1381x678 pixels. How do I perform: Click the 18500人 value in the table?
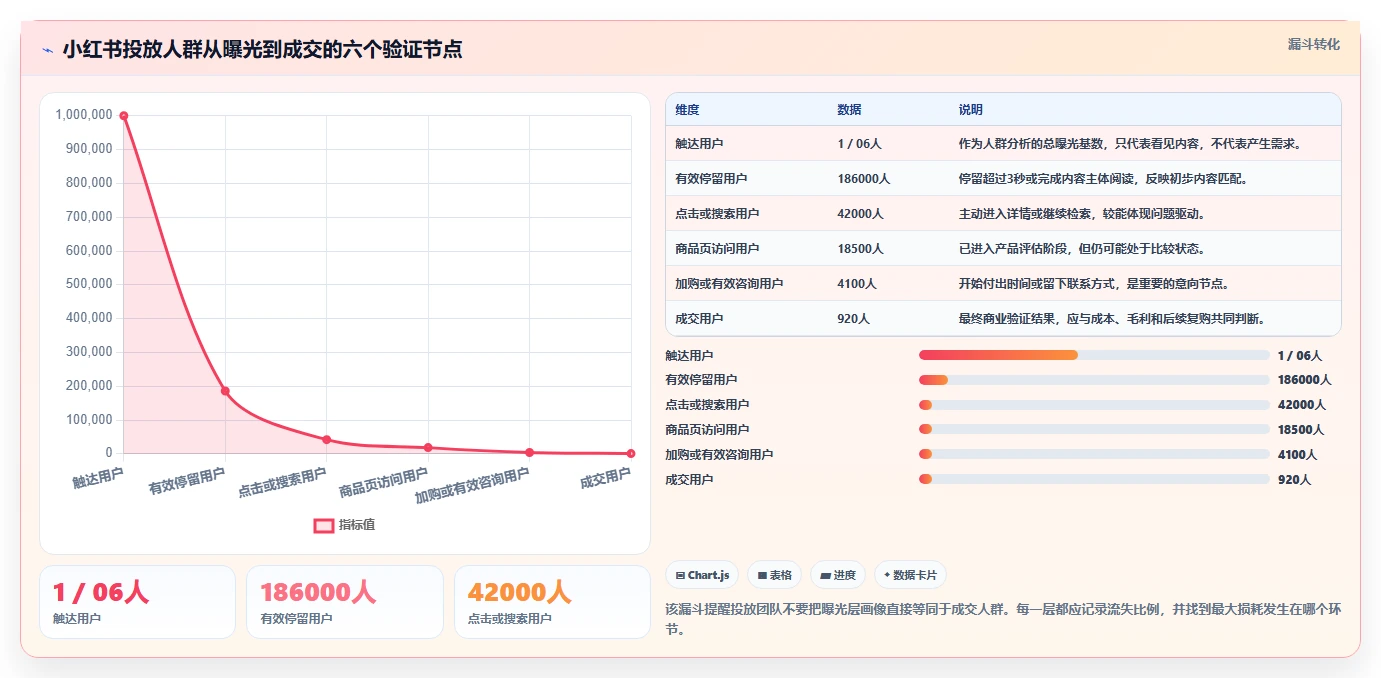tap(861, 249)
